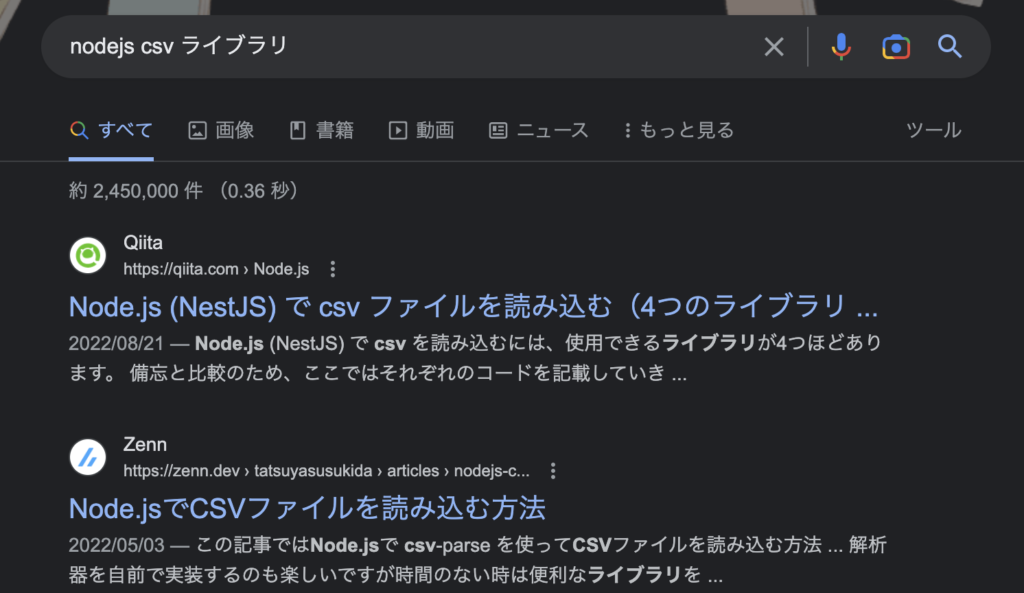Screen dimensions: 1024x593
Task: Switch to the 書籍 tab
Action: point(321,131)
